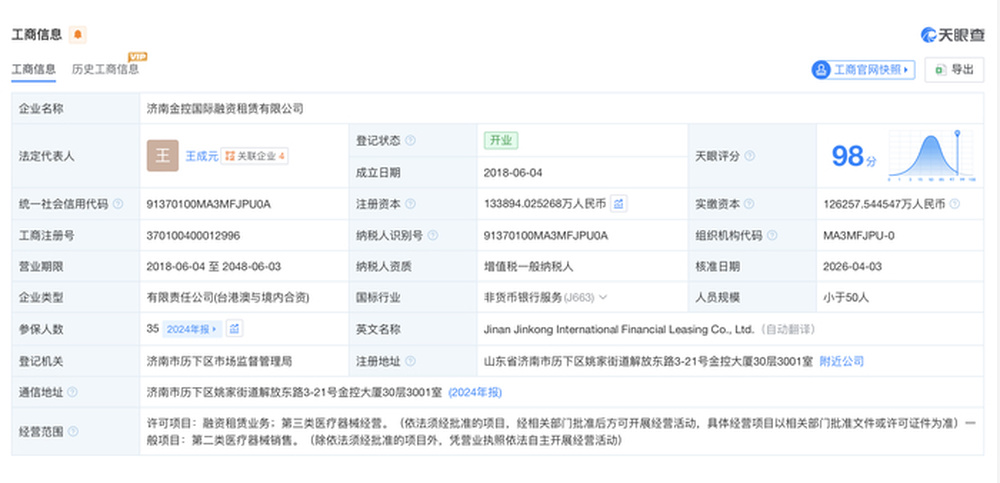Click the 关联企业 4 badge

255,156
